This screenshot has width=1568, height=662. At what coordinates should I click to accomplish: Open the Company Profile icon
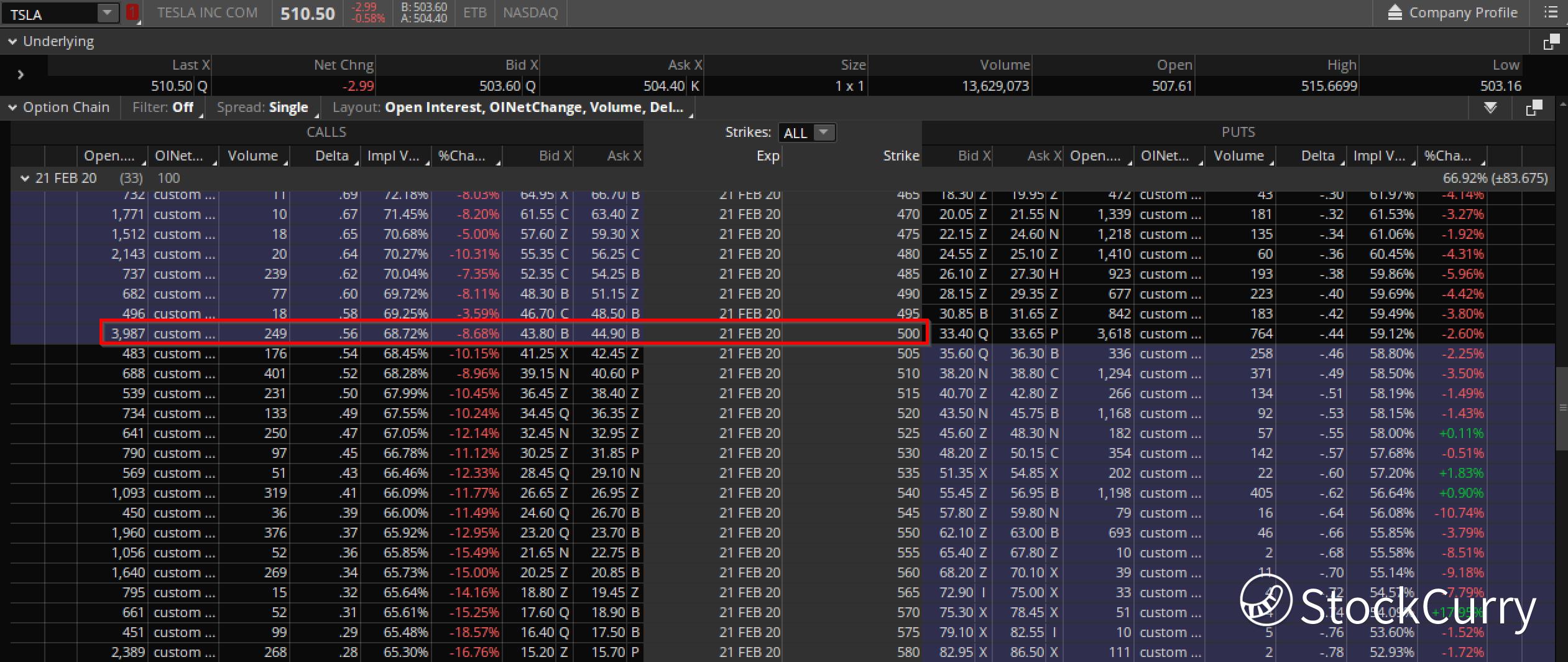pos(1395,12)
